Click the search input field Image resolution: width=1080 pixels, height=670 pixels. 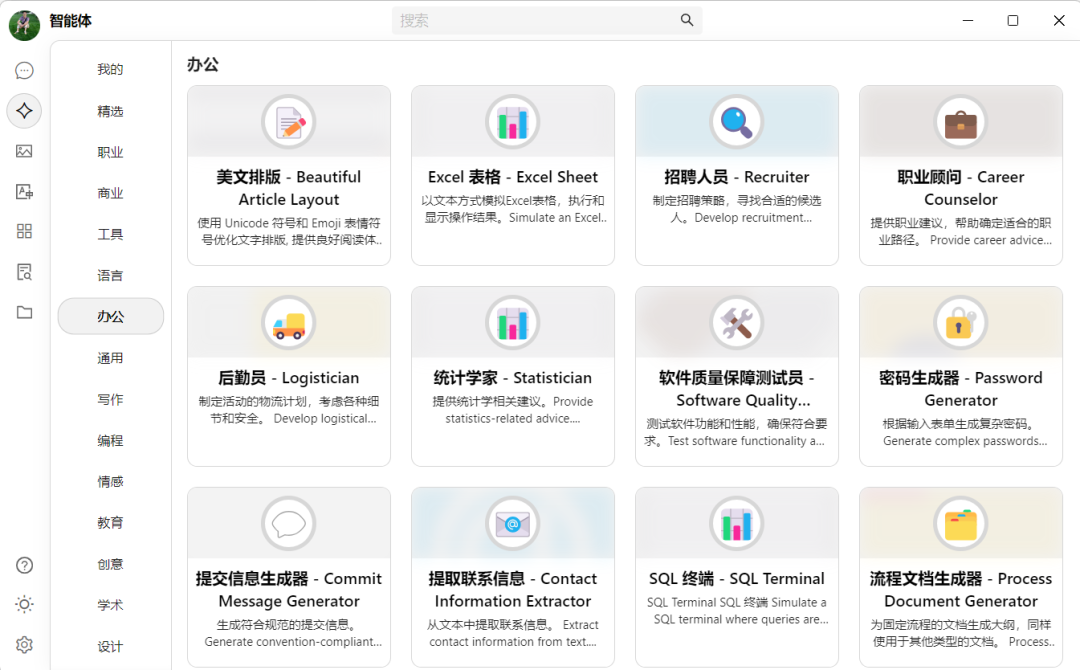tap(547, 21)
